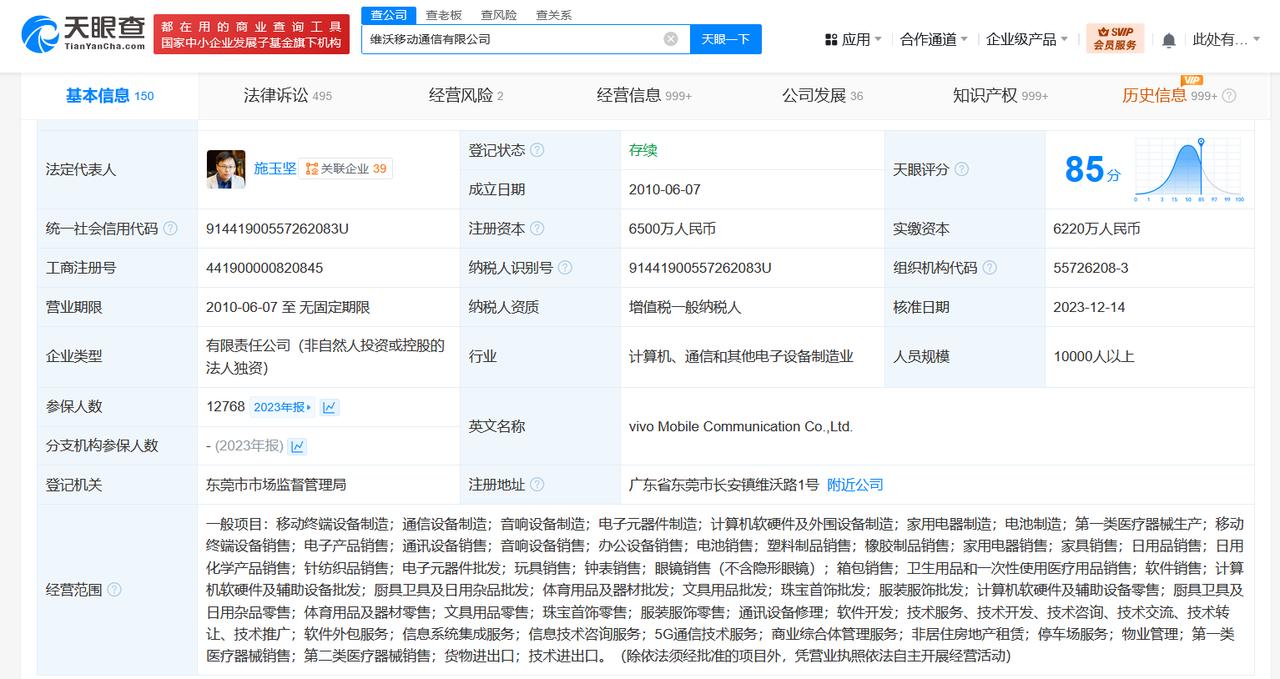1280x679 pixels.
Task: Click the help icon next to 天眼评分
Action: pos(961,169)
